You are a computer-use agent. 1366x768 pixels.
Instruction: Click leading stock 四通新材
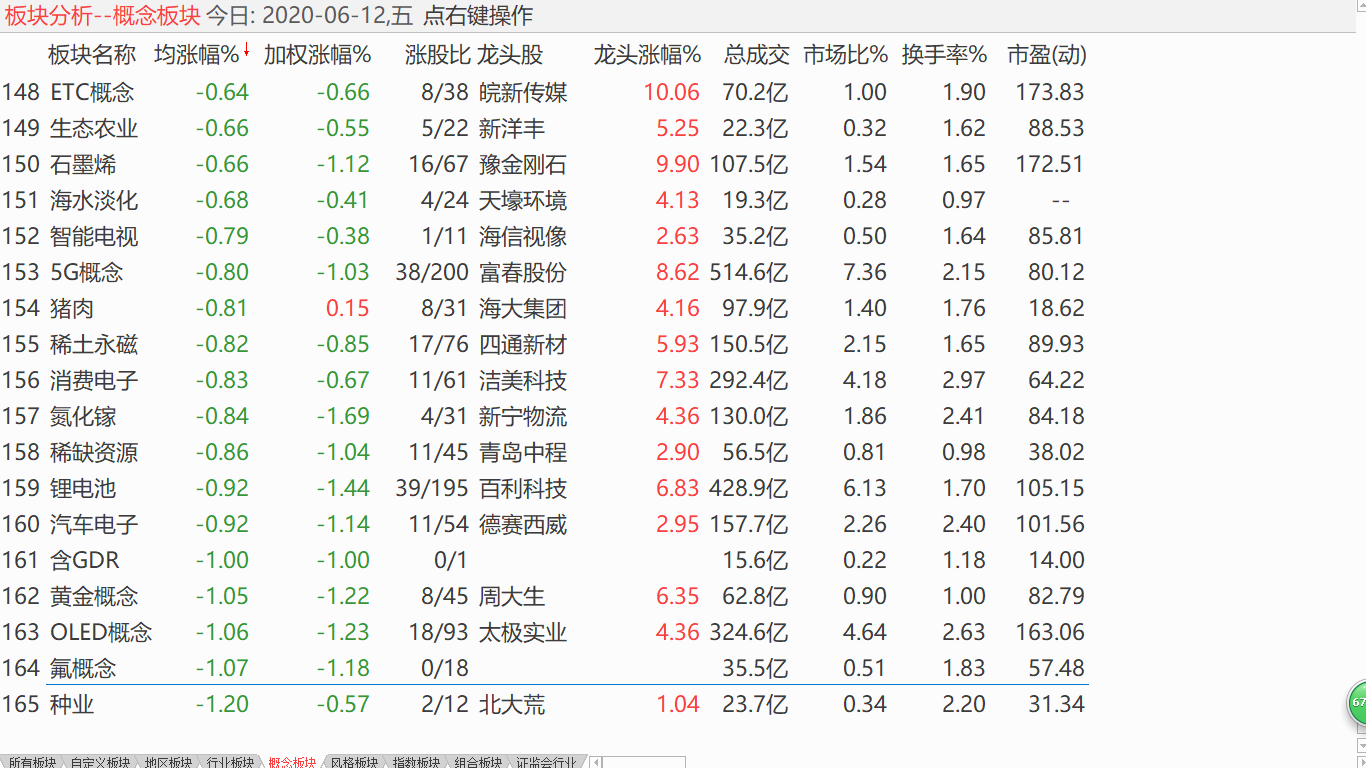point(523,344)
